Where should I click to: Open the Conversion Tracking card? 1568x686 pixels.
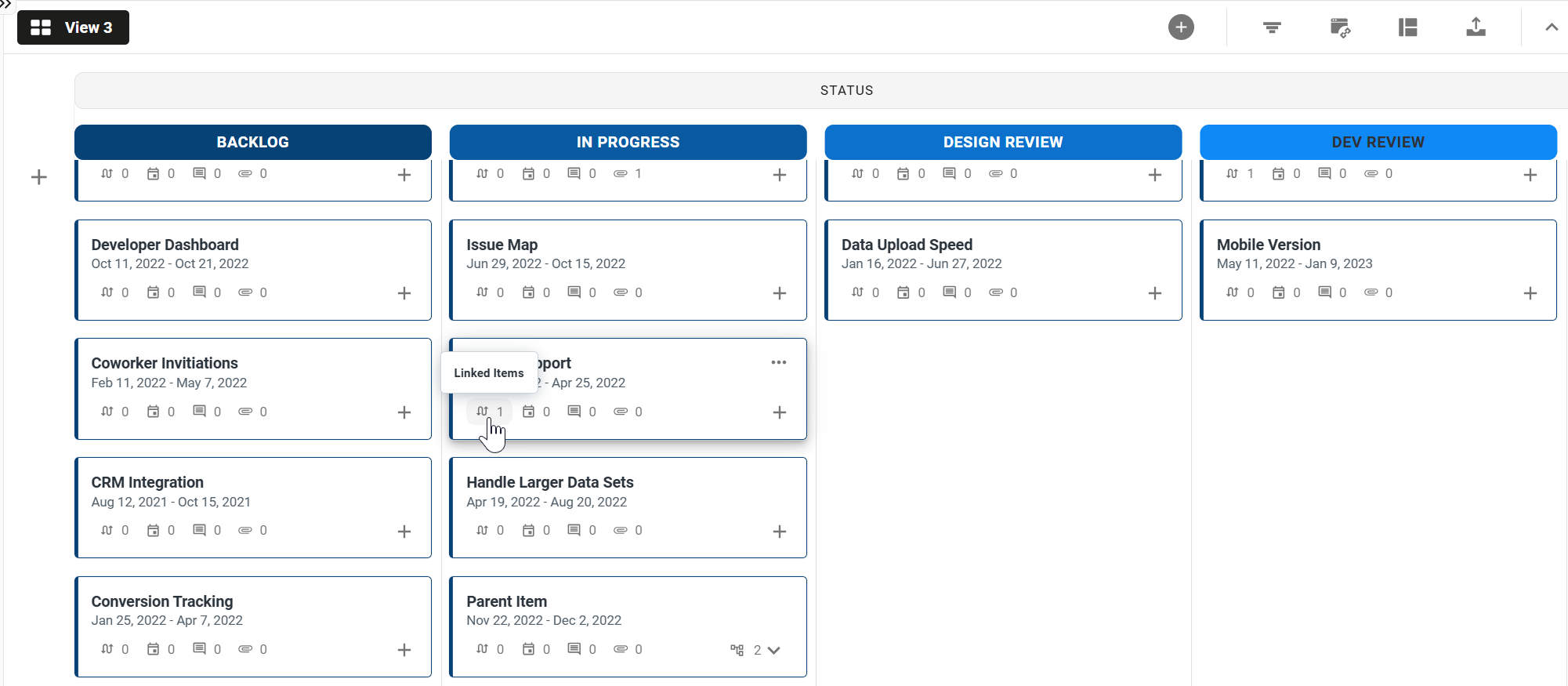(x=162, y=601)
